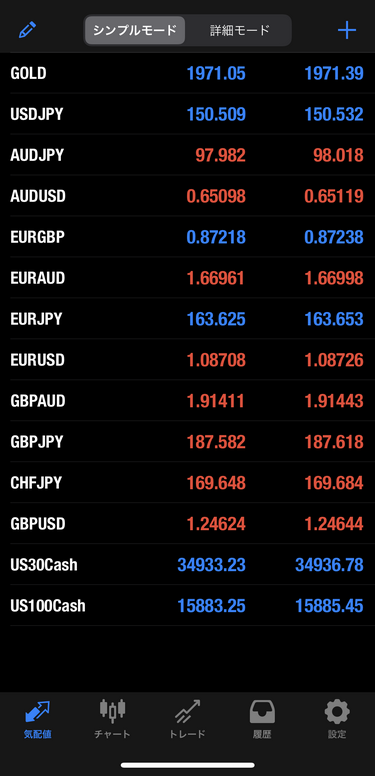Select the EURAUD symbol row
This screenshot has width=375, height=776.
coord(188,278)
